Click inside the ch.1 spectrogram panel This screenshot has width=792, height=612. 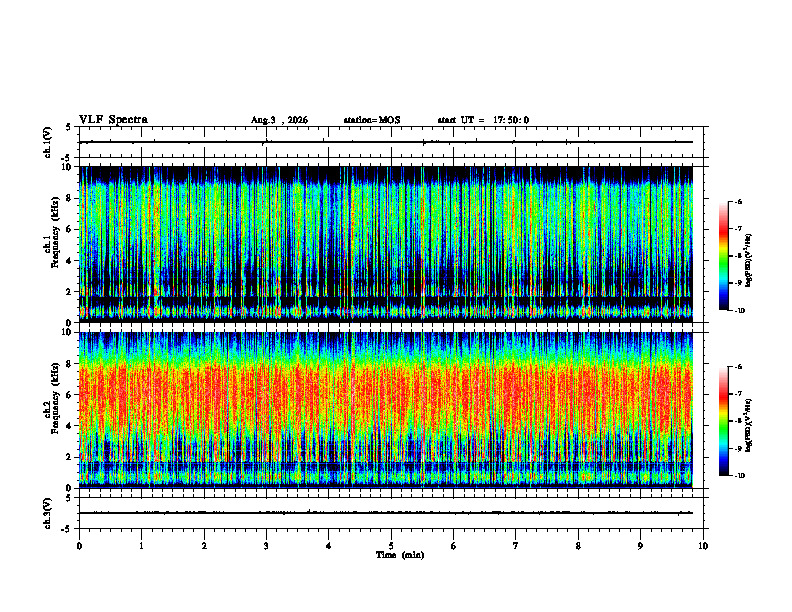tap(386, 244)
